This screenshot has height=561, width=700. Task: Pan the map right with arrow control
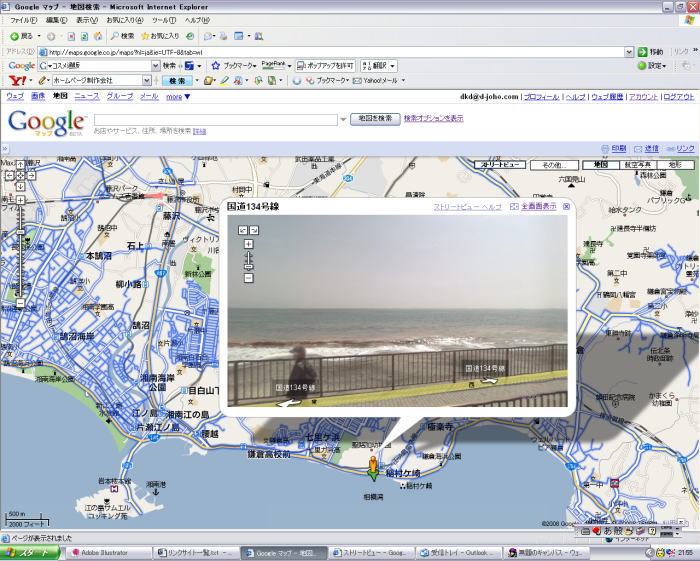coord(31,176)
